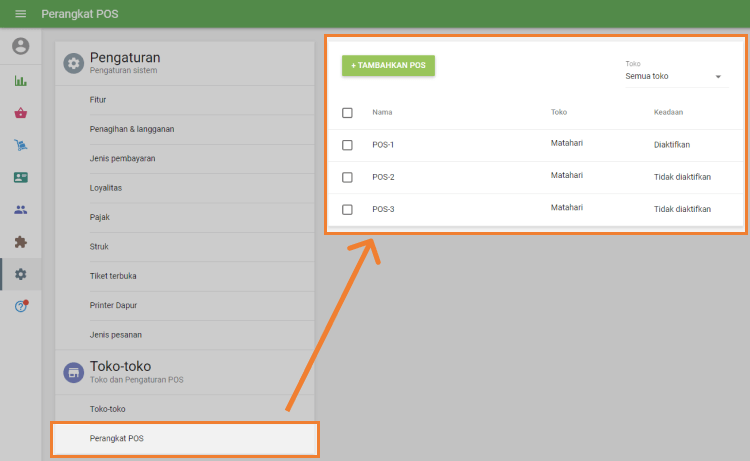750x461 pixels.
Task: Open the items shopping basket icon
Action: coord(21,113)
